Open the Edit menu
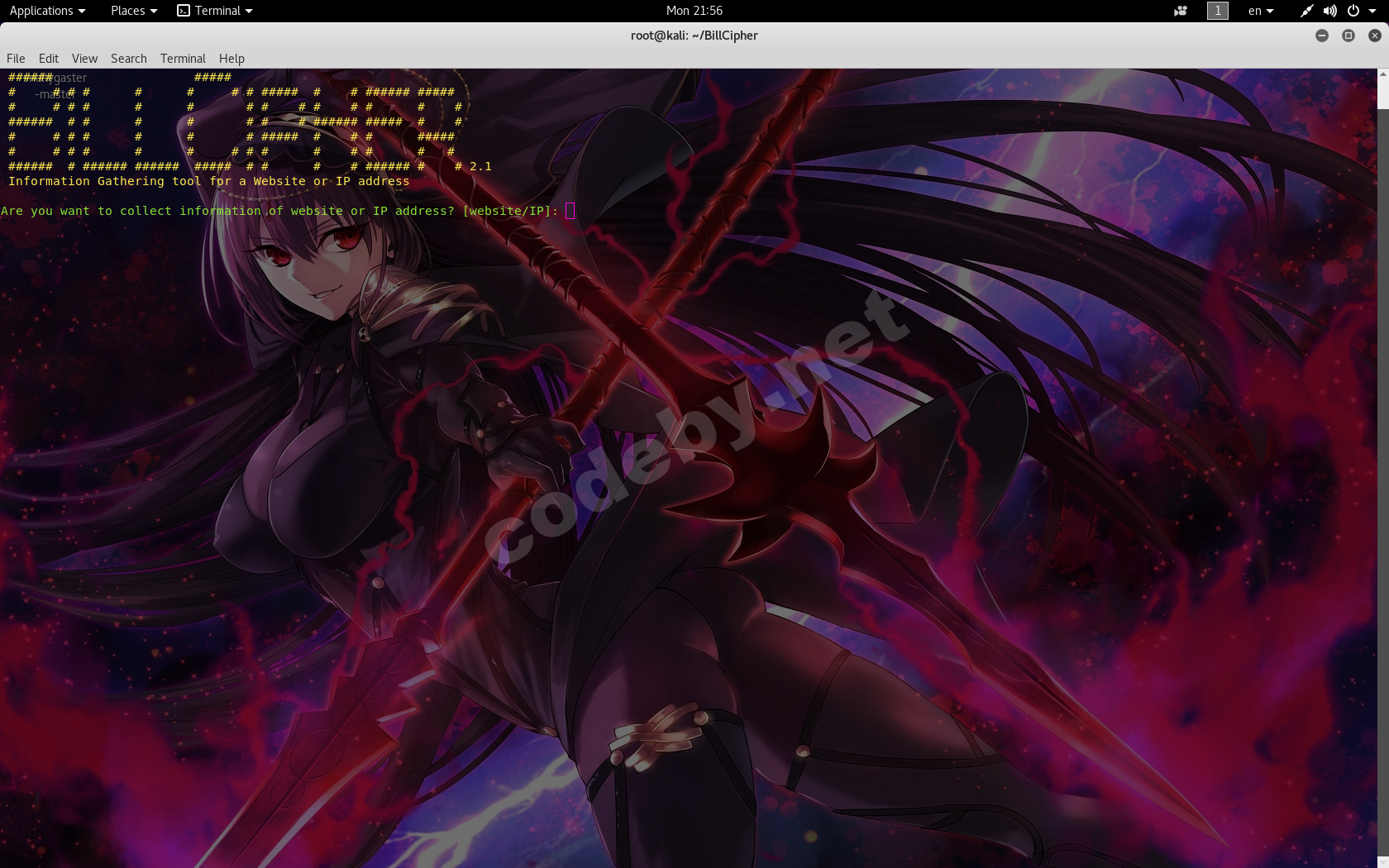 pos(49,59)
